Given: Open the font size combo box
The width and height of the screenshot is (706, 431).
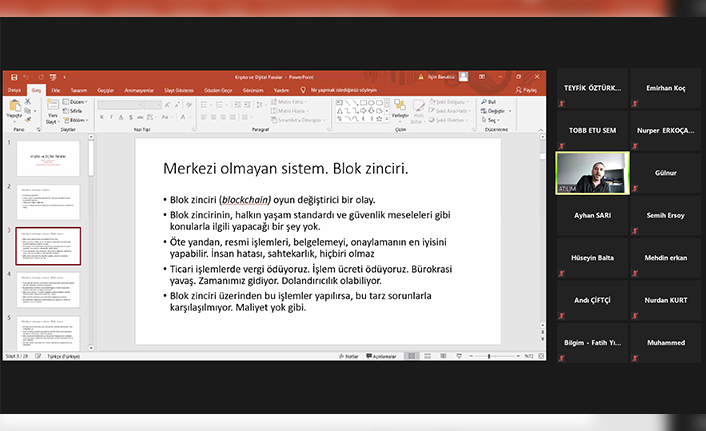Looking at the screenshot, I should [x=153, y=105].
